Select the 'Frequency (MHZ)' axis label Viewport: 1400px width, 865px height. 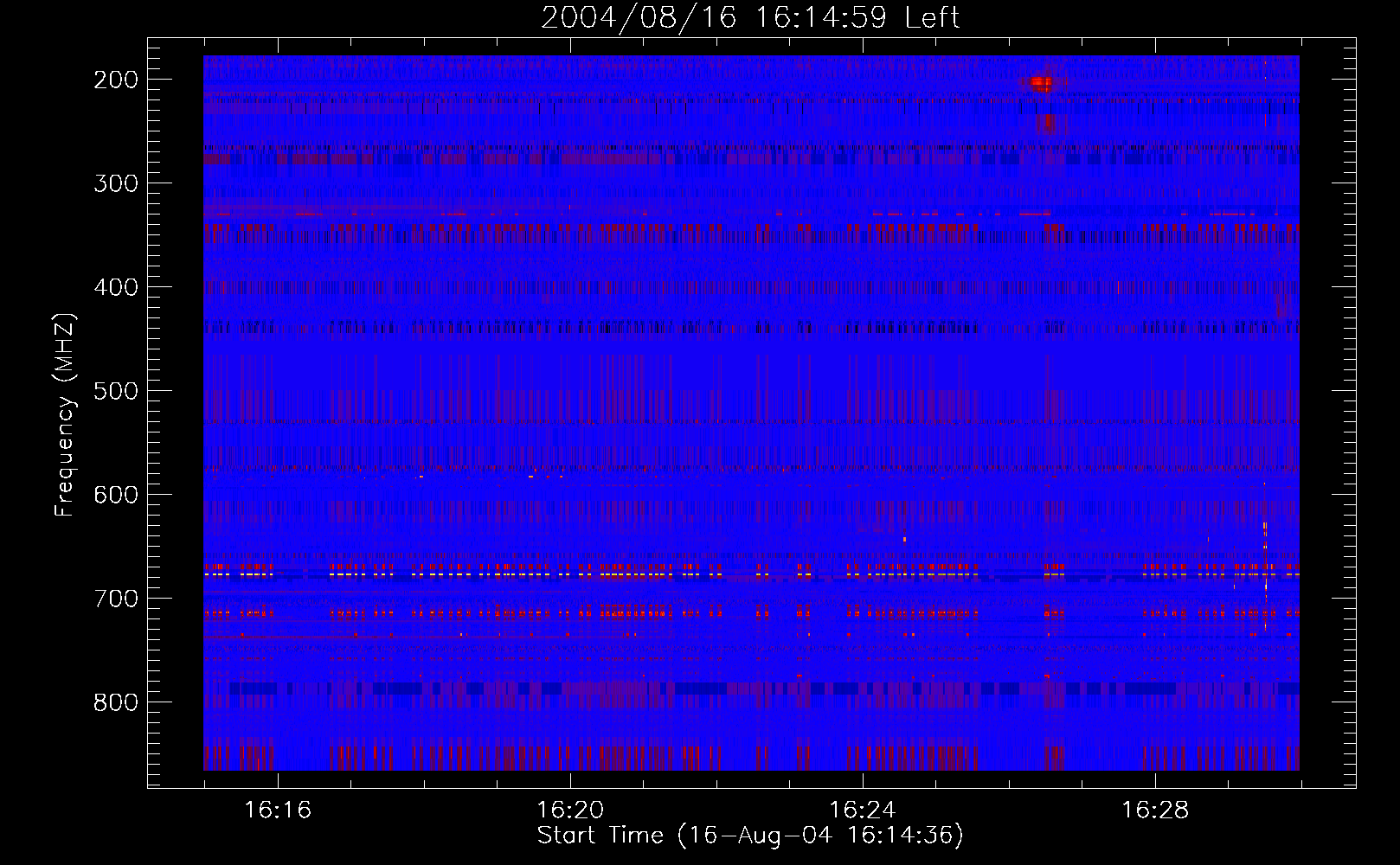click(x=65, y=415)
